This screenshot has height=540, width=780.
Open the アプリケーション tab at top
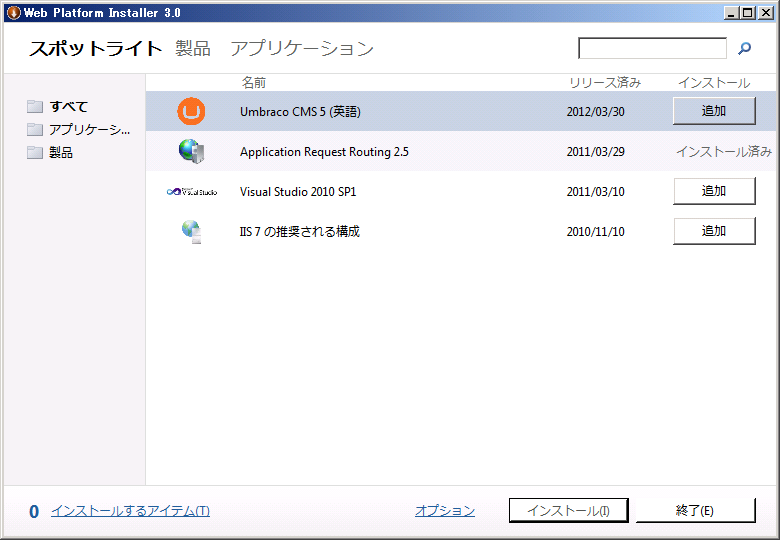point(302,48)
